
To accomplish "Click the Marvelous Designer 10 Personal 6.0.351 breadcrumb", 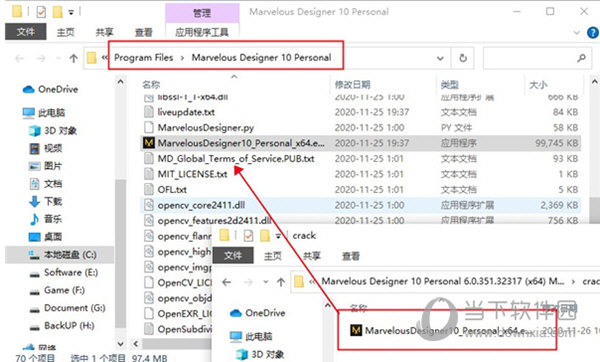I will coord(443,282).
